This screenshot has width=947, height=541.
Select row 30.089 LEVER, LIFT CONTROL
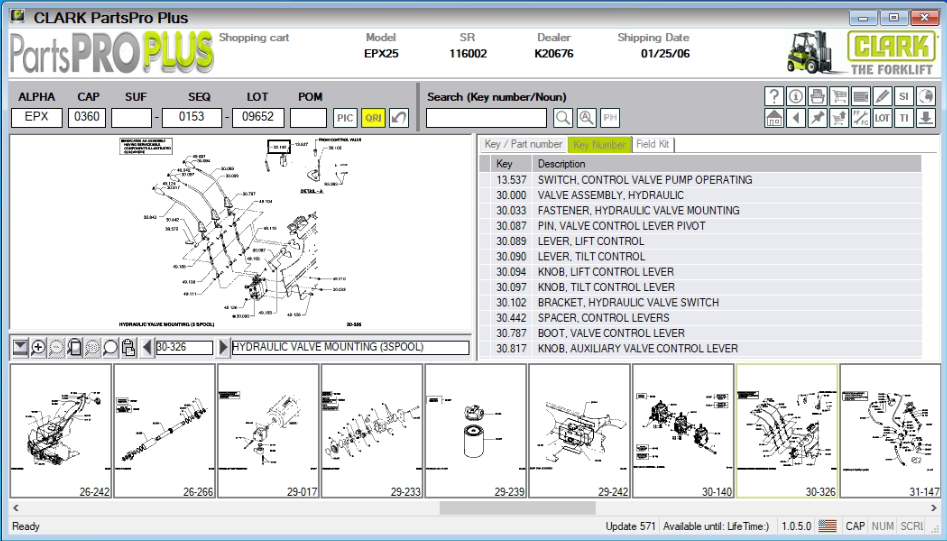tap(701, 241)
